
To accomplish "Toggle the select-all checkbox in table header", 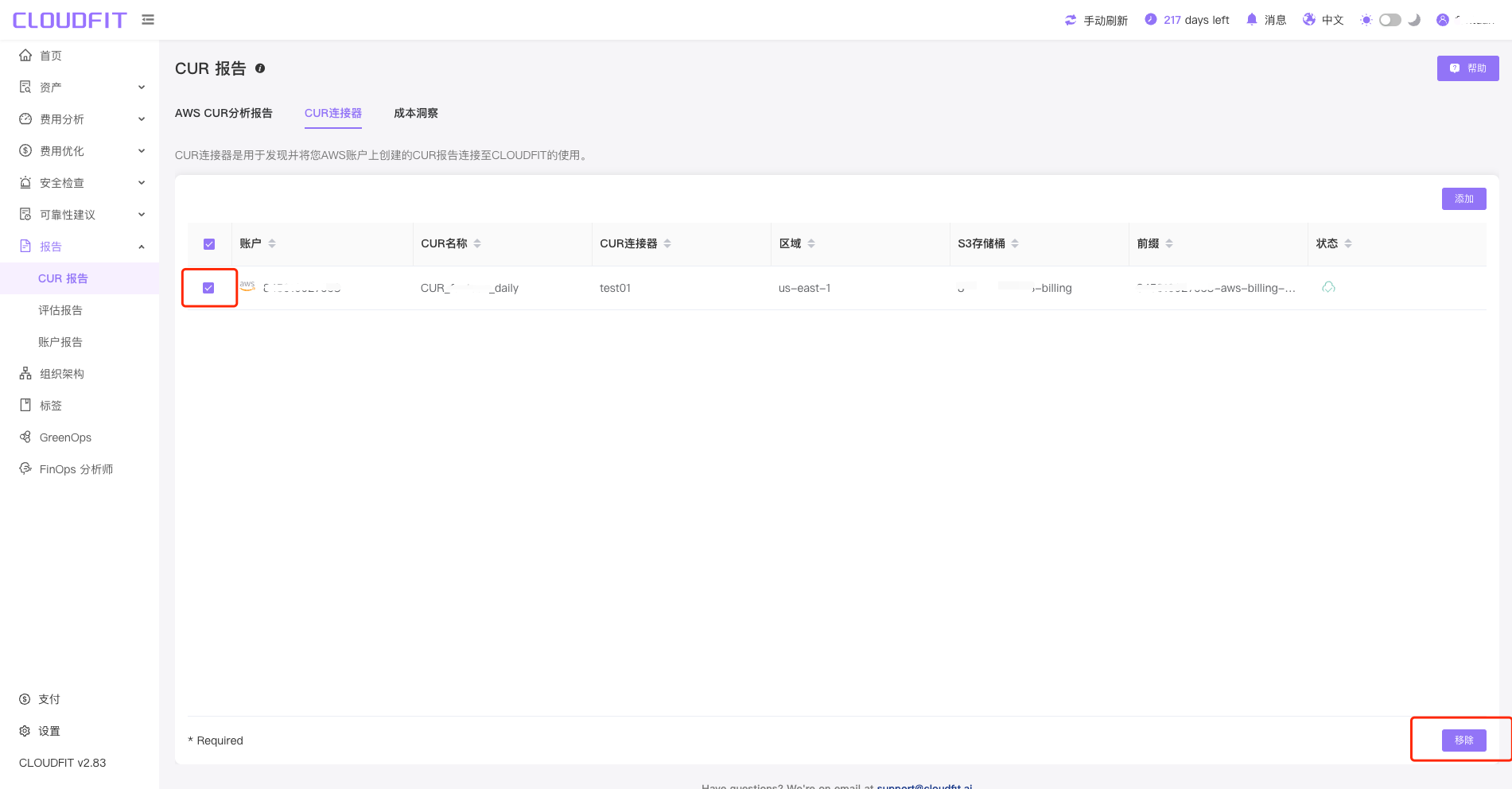I will point(209,244).
